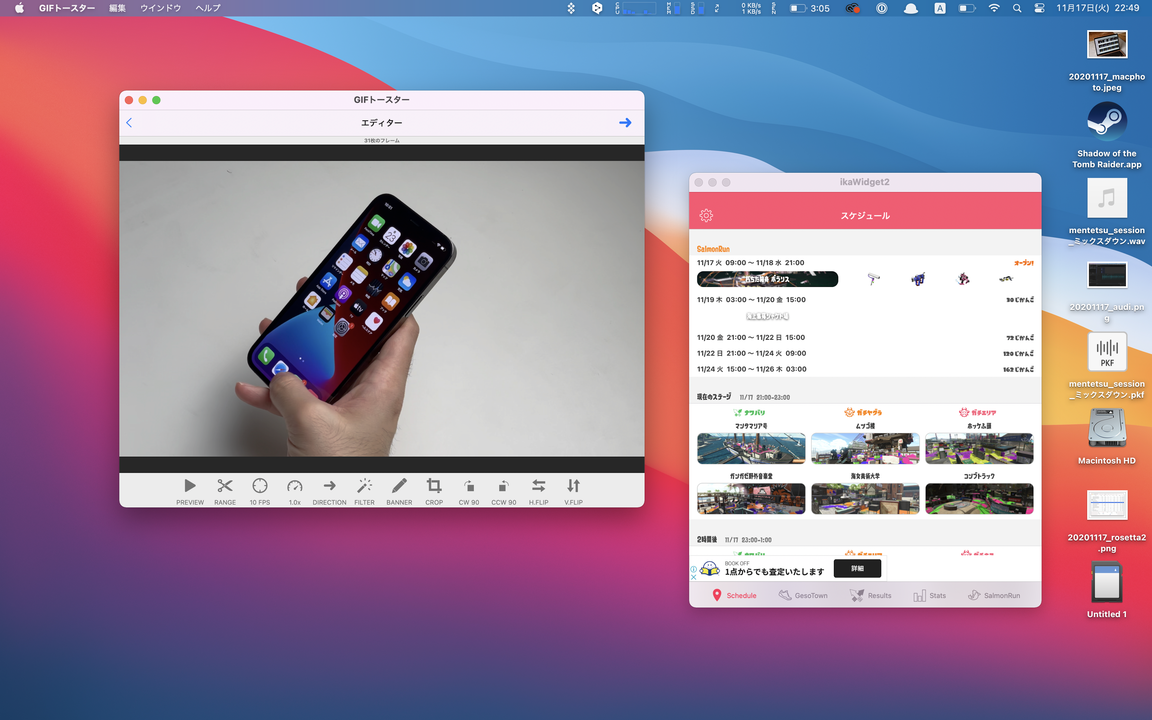
Task: Open the ヘルプ menu
Action: tap(208, 8)
